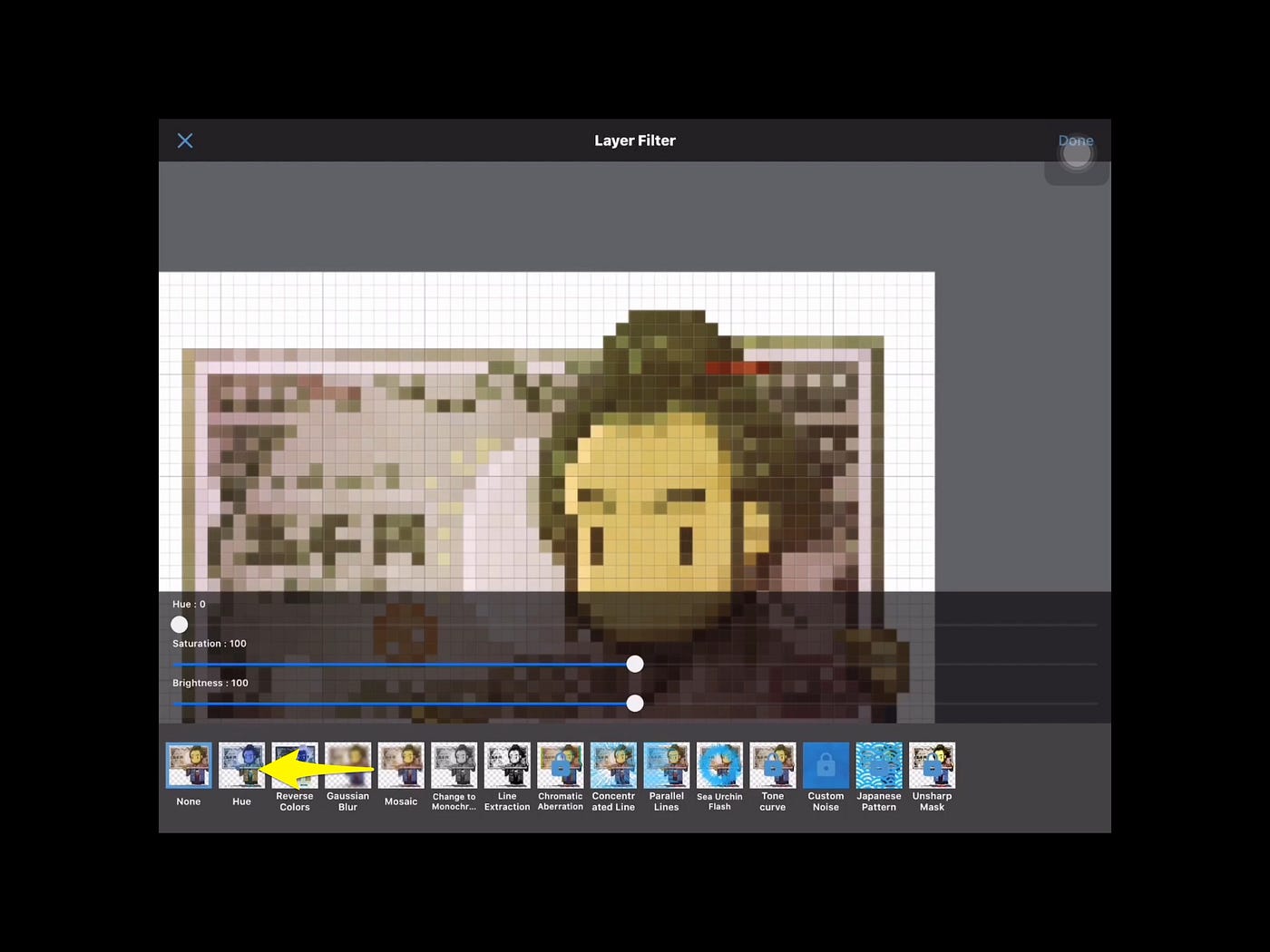This screenshot has height=952, width=1270.
Task: Close the Layer Filter dialog with X
Action: (185, 141)
